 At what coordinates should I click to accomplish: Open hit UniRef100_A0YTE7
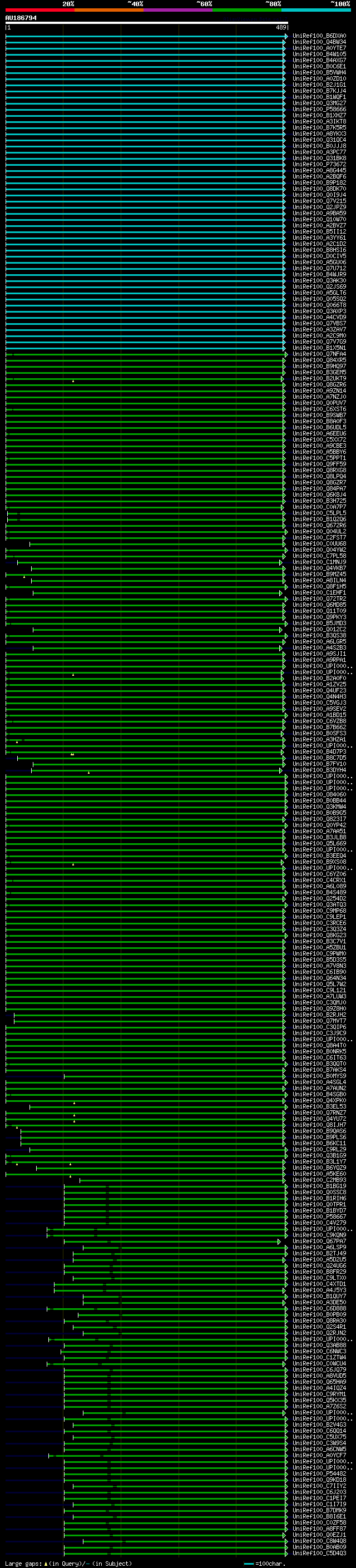(x=319, y=48)
